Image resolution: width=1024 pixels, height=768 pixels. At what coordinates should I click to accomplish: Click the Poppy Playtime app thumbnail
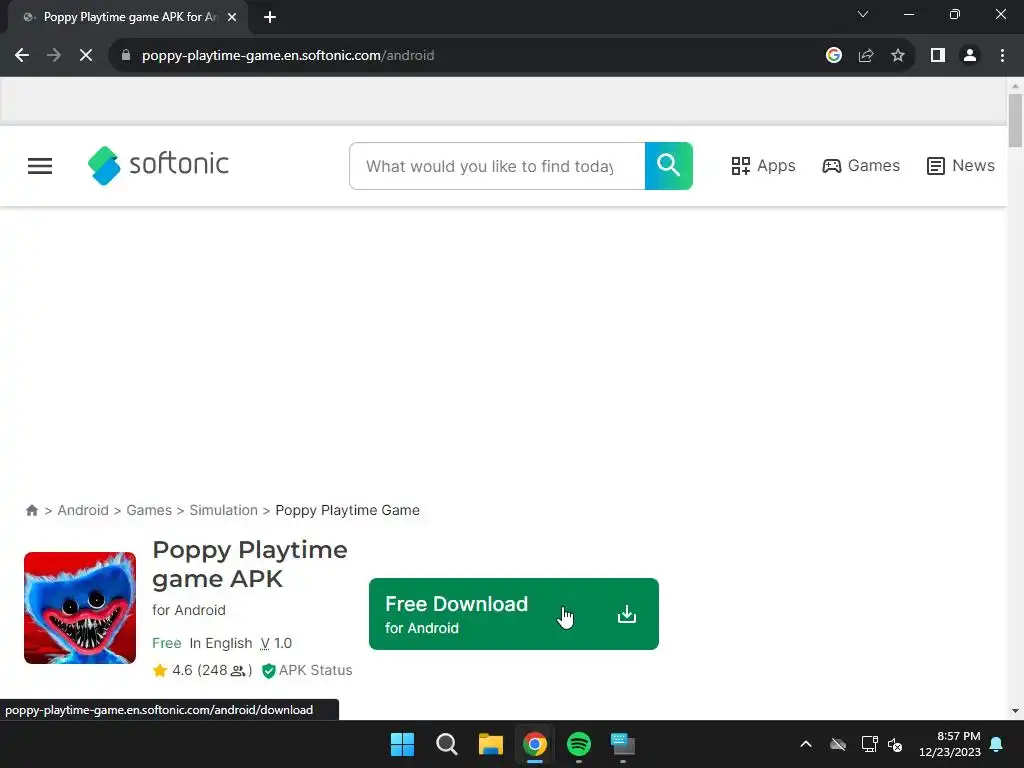point(80,608)
